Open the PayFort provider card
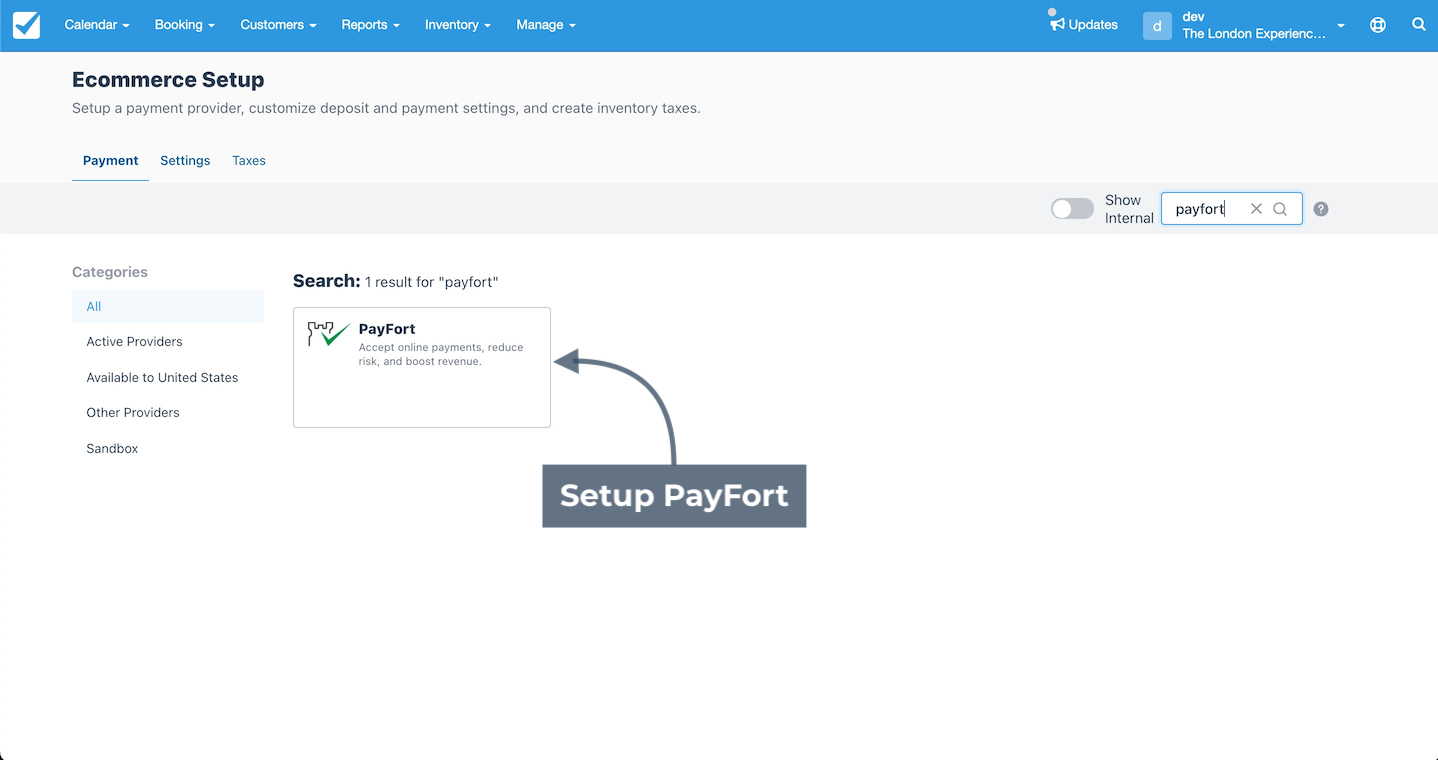Image resolution: width=1438 pixels, height=760 pixels. [422, 367]
